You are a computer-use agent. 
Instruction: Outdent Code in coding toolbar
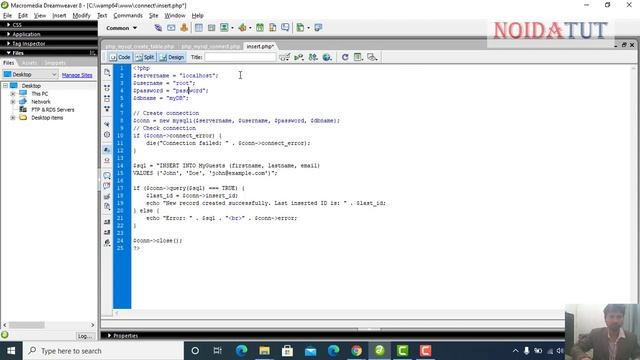[107, 232]
